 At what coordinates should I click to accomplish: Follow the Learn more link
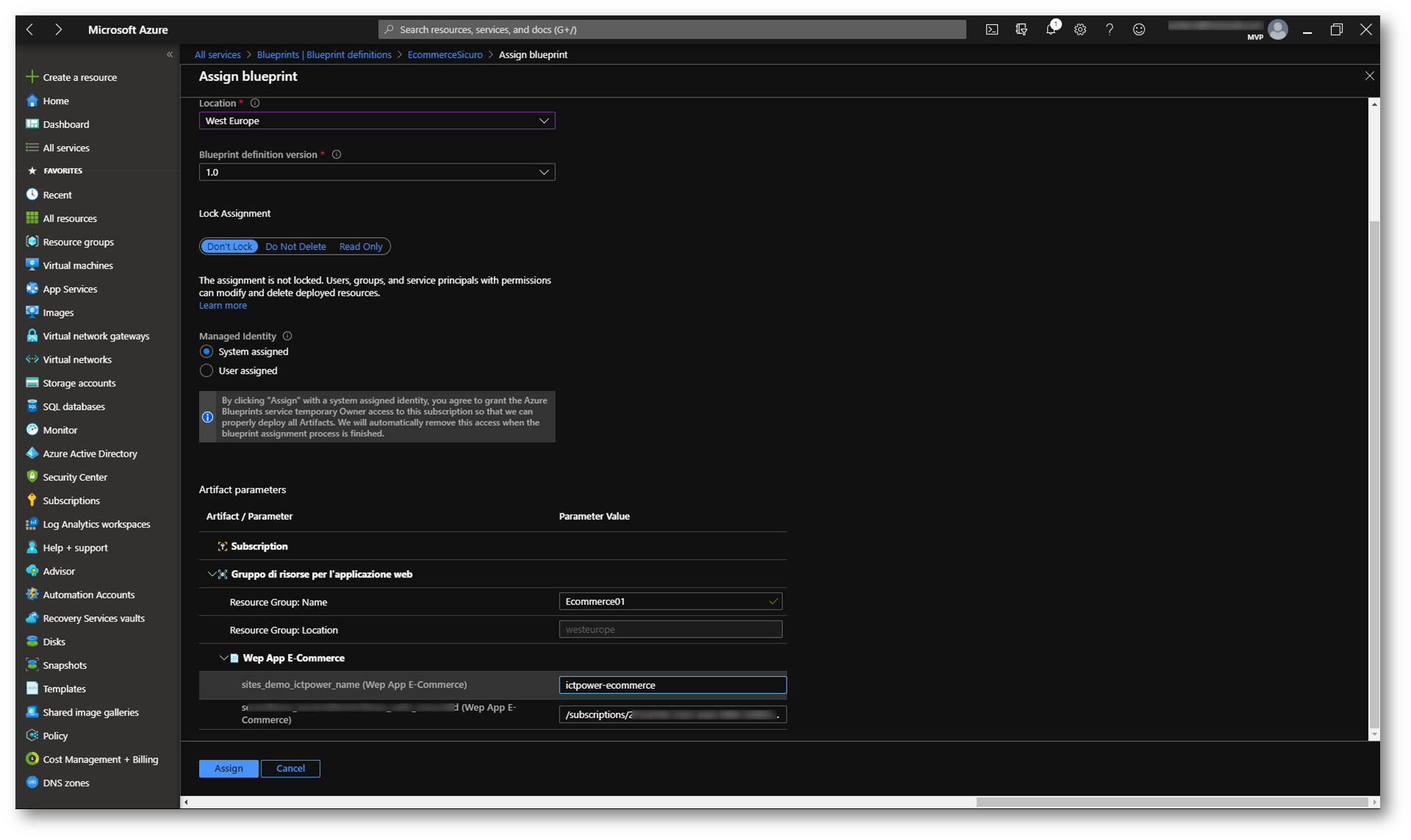coord(223,305)
